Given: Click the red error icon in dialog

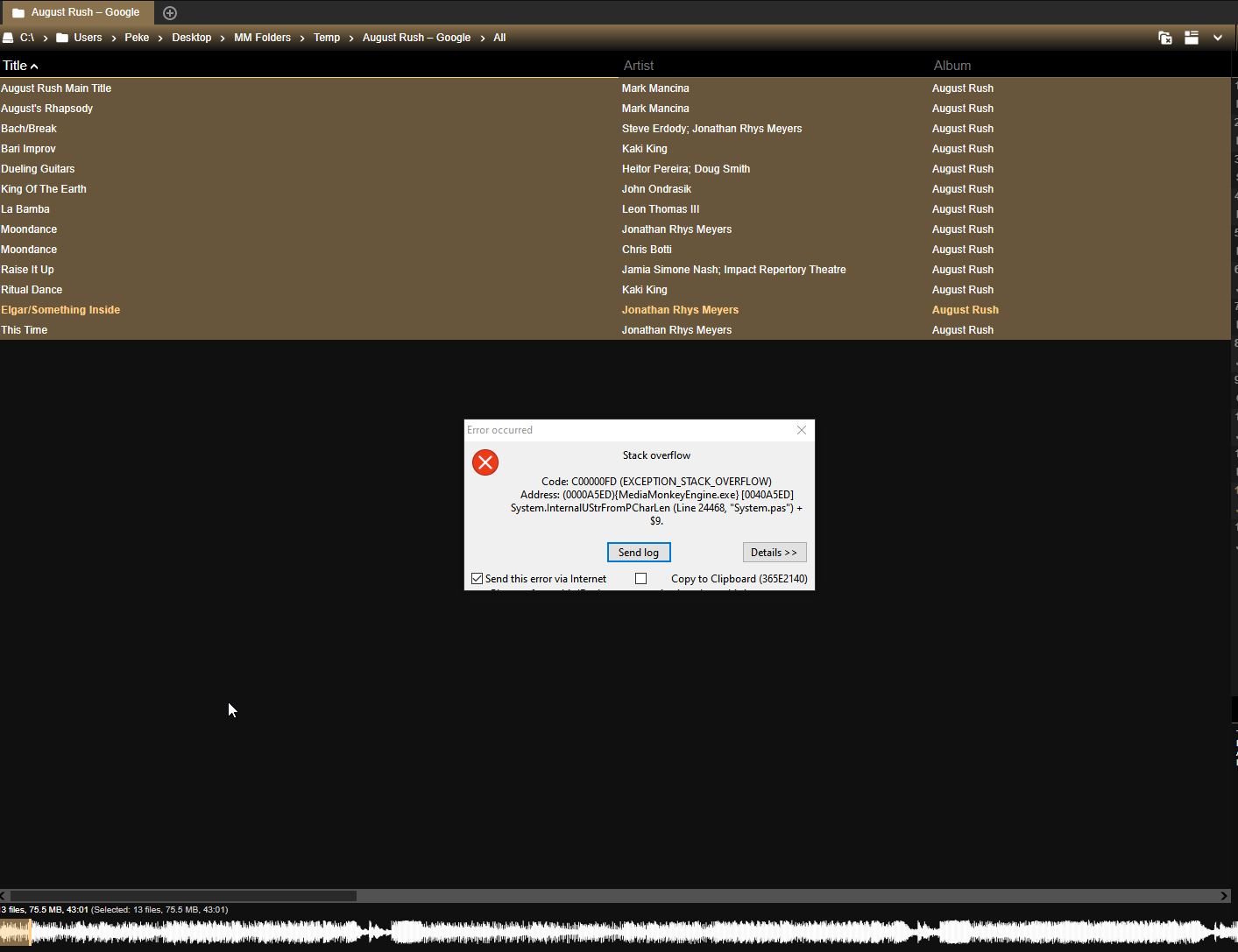Looking at the screenshot, I should point(485,462).
